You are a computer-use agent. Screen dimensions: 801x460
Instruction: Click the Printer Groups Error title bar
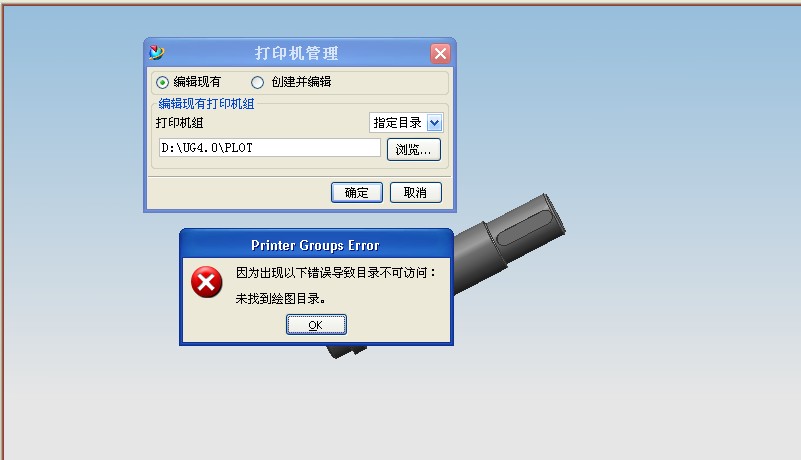pyautogui.click(x=316, y=245)
